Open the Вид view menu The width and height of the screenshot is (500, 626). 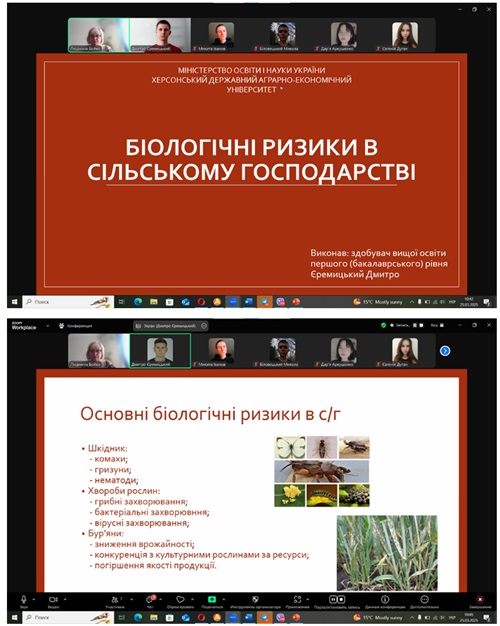tap(437, 325)
